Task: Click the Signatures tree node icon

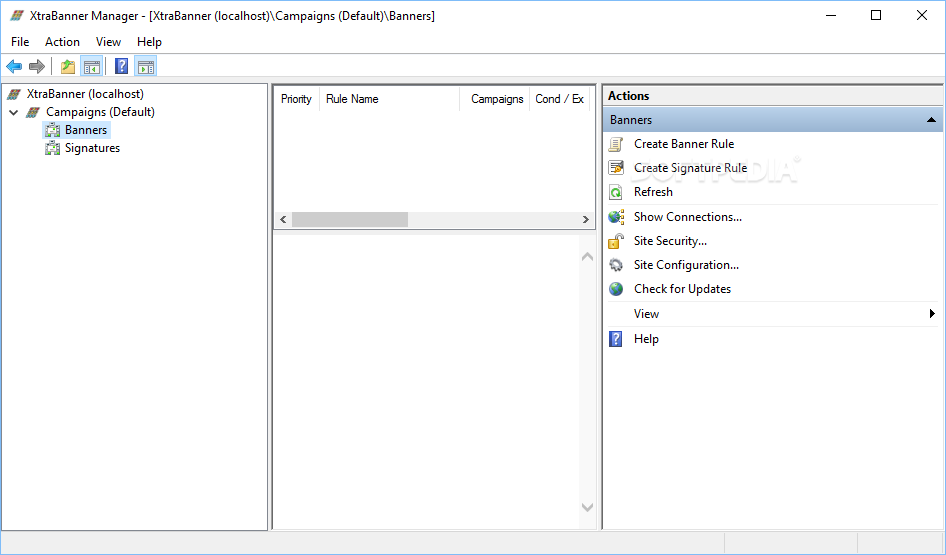Action: point(52,148)
